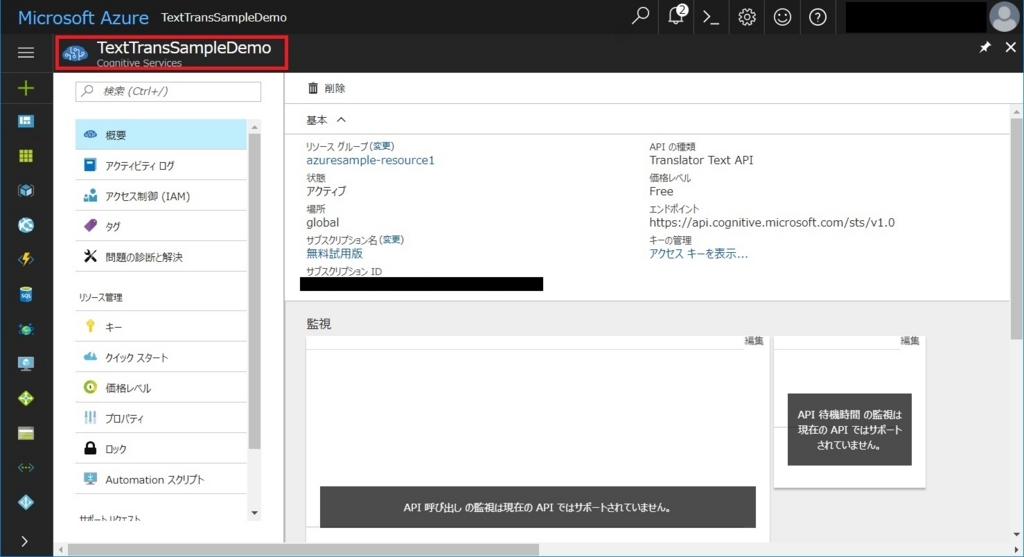
Task: Expand the sidebar with bottom chevron arrow
Action: point(25,541)
